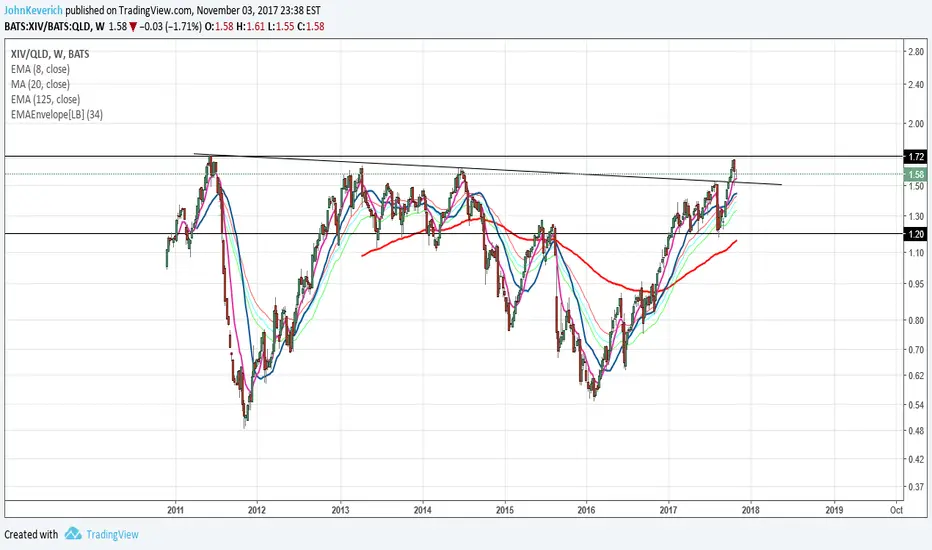The height and width of the screenshot is (550, 932).
Task: Click the 2018 time axis label
Action: [751, 510]
